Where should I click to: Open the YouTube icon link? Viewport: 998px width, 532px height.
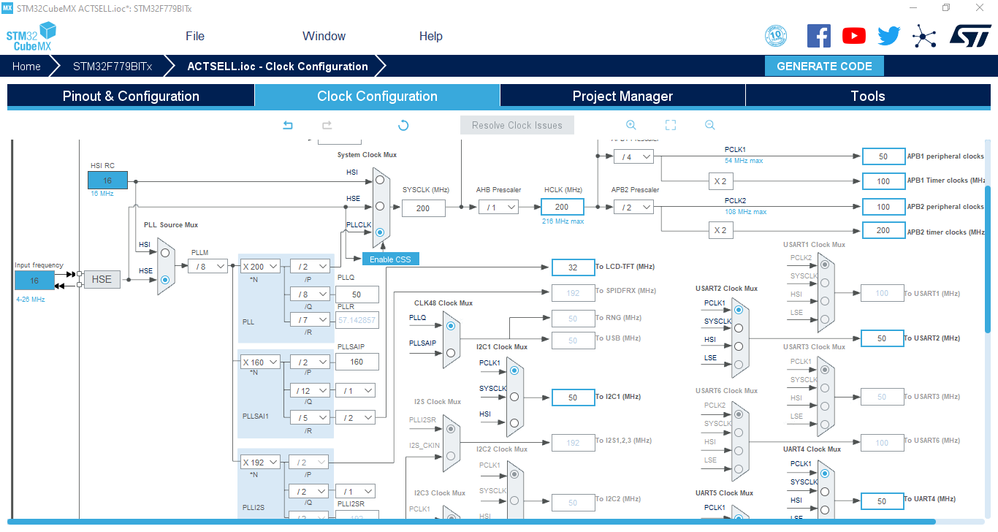[x=854, y=36]
